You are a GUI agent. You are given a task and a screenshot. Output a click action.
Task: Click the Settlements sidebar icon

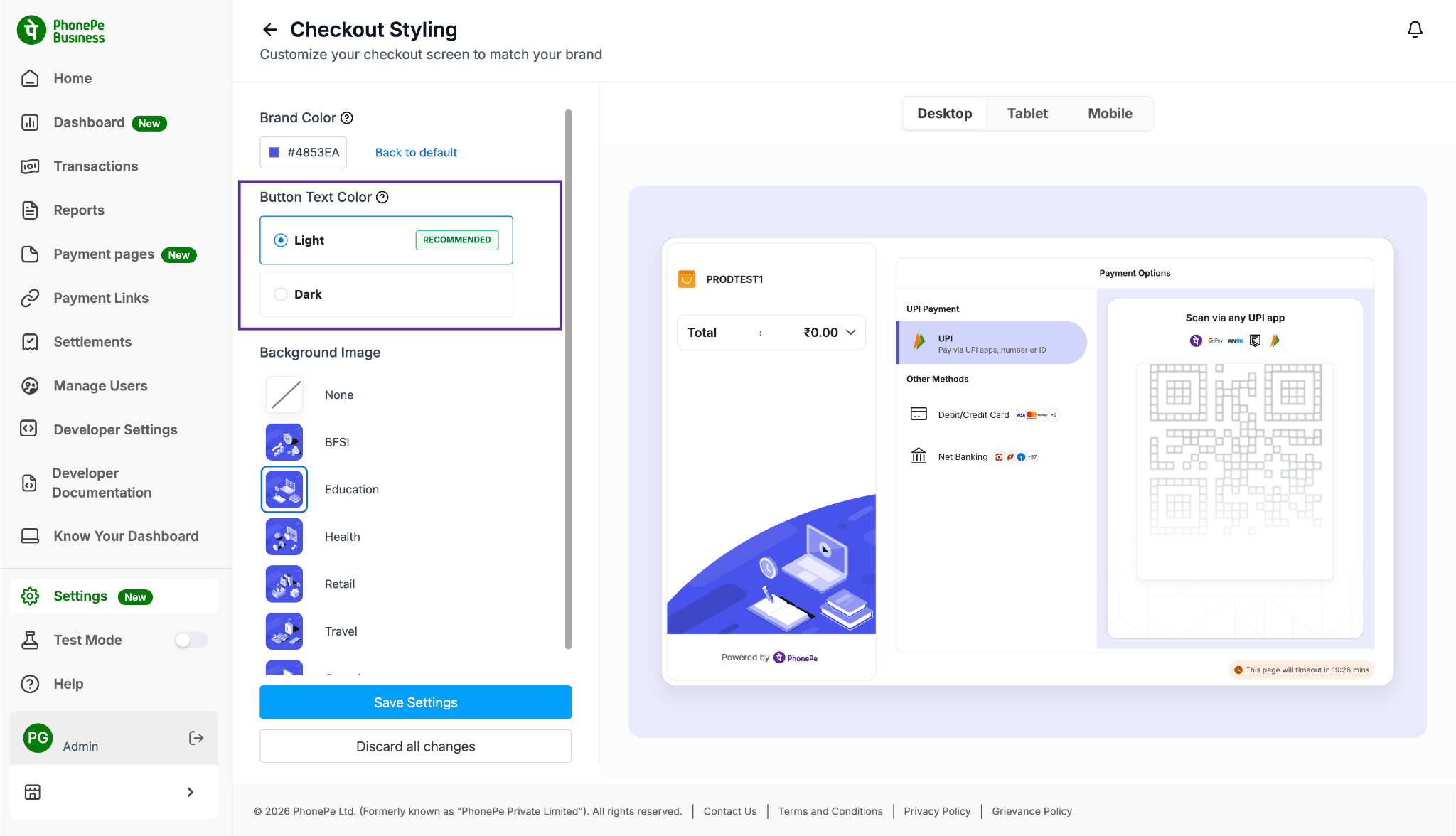pyautogui.click(x=30, y=342)
